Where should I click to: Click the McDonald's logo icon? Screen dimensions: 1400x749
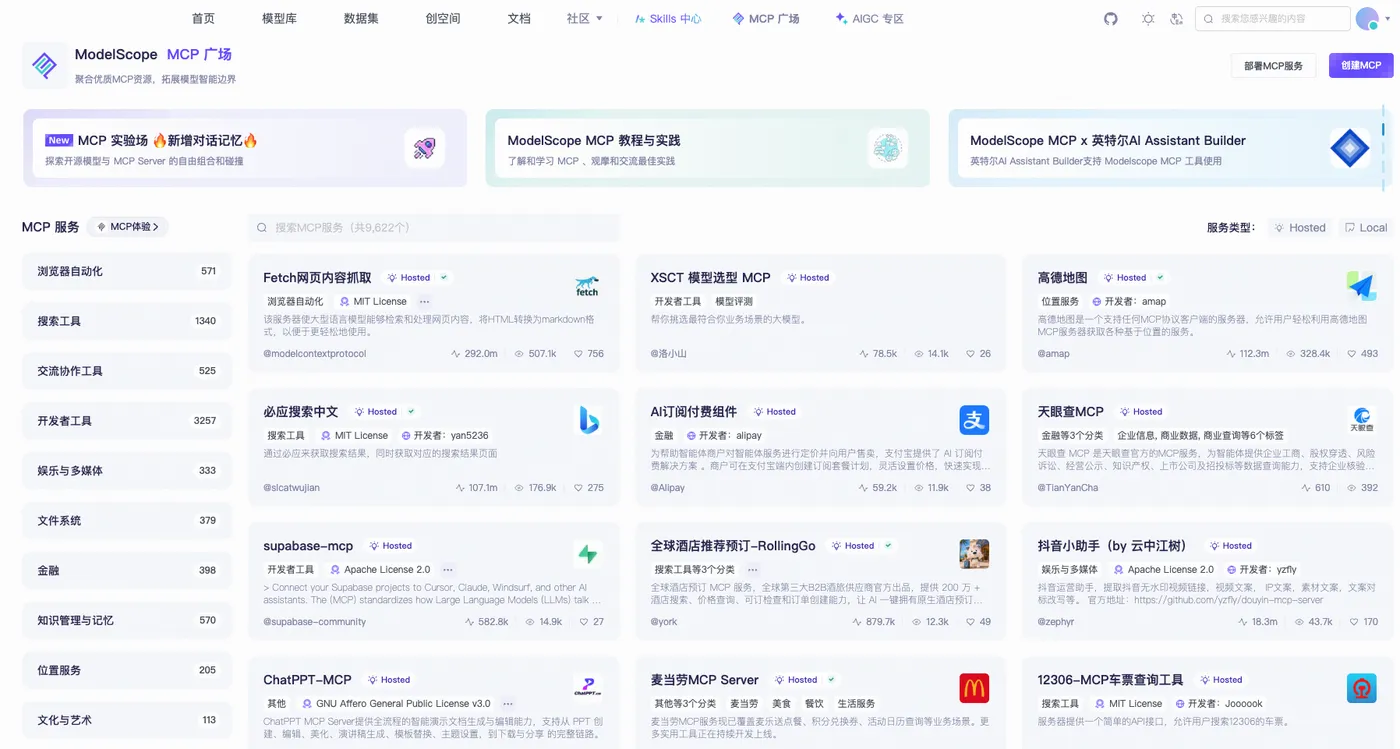click(x=974, y=688)
